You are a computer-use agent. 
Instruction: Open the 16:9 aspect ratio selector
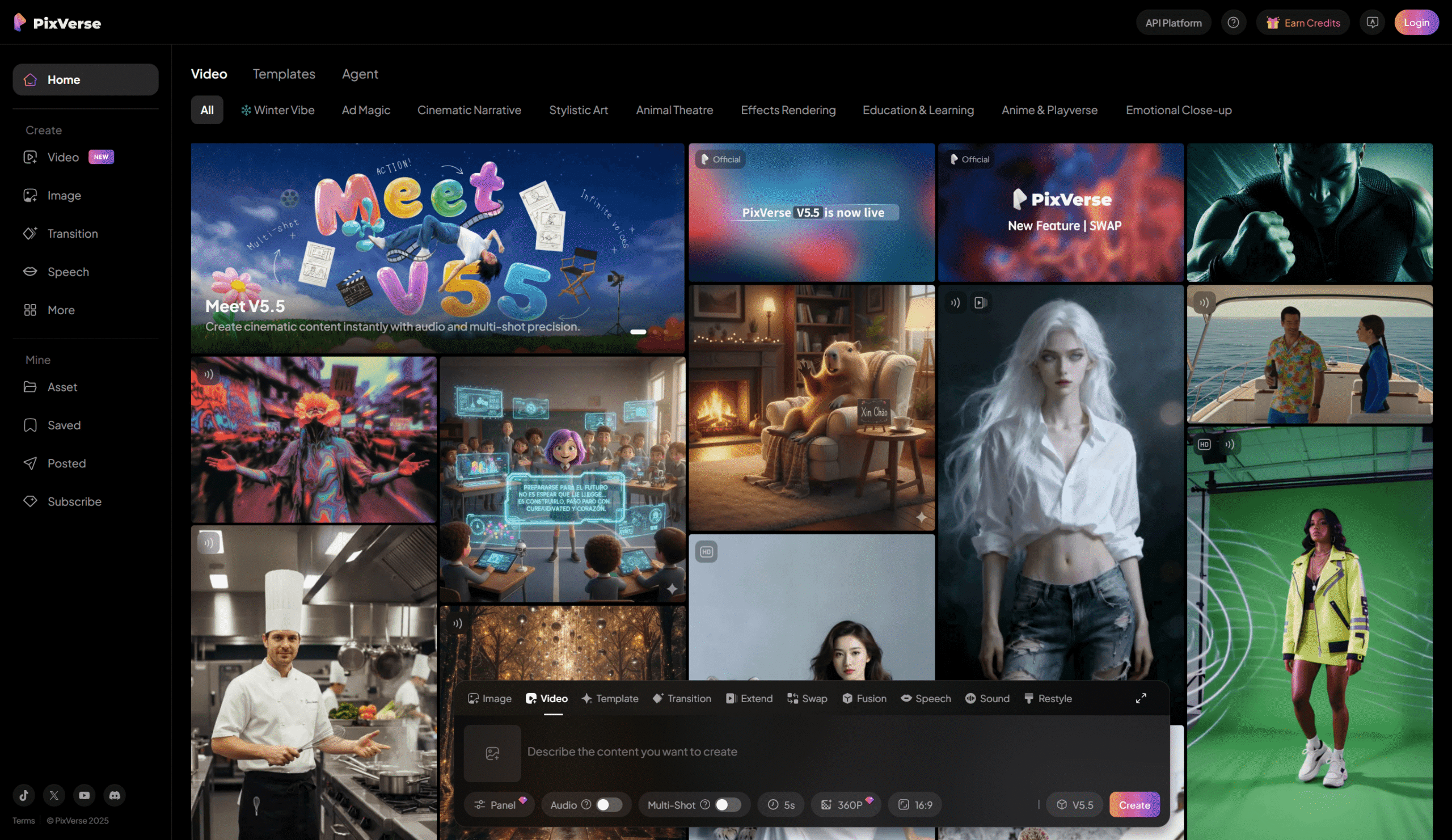point(915,805)
